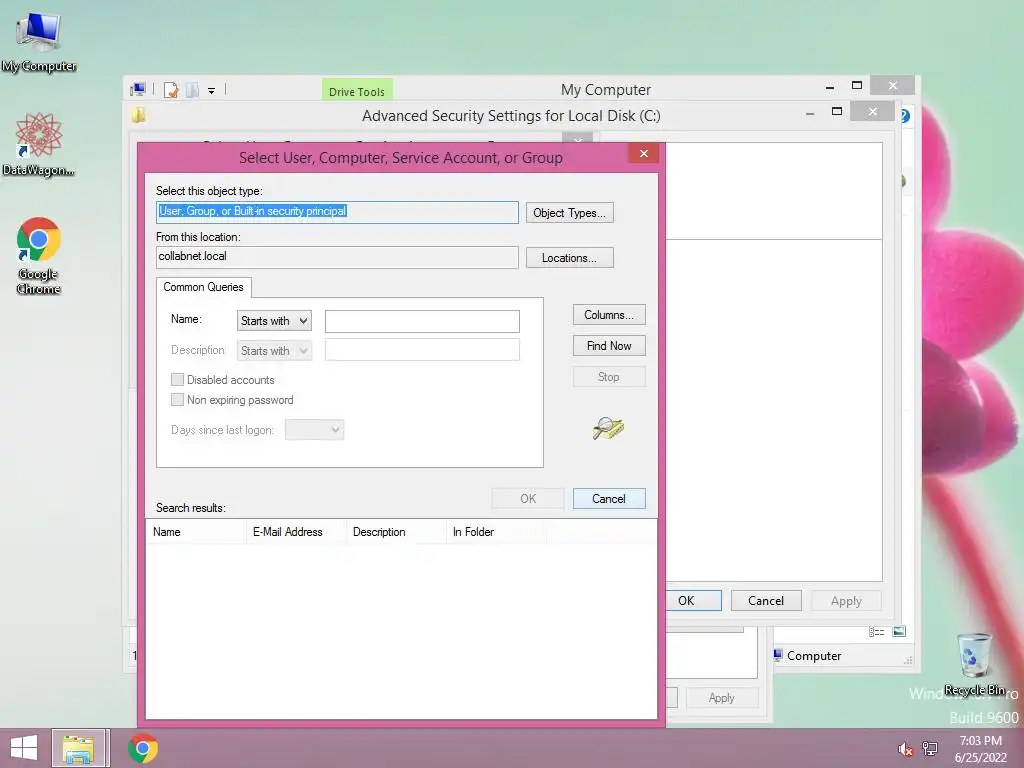Click the help icon in My Computer window
This screenshot has height=768, width=1024.
tap(905, 116)
